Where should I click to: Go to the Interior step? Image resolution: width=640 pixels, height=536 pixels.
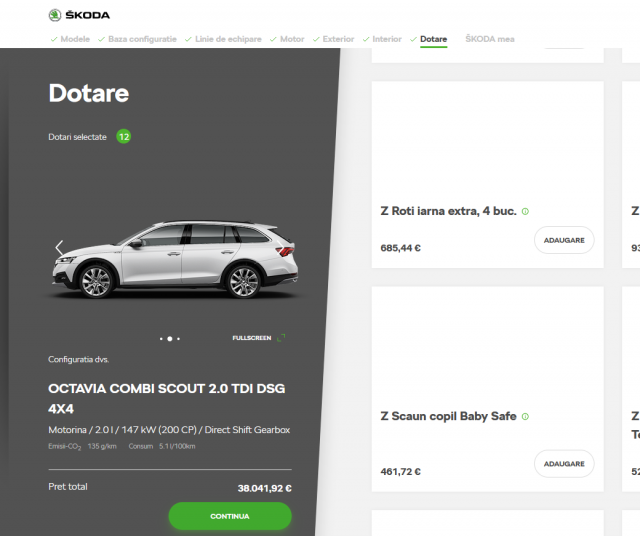point(386,39)
